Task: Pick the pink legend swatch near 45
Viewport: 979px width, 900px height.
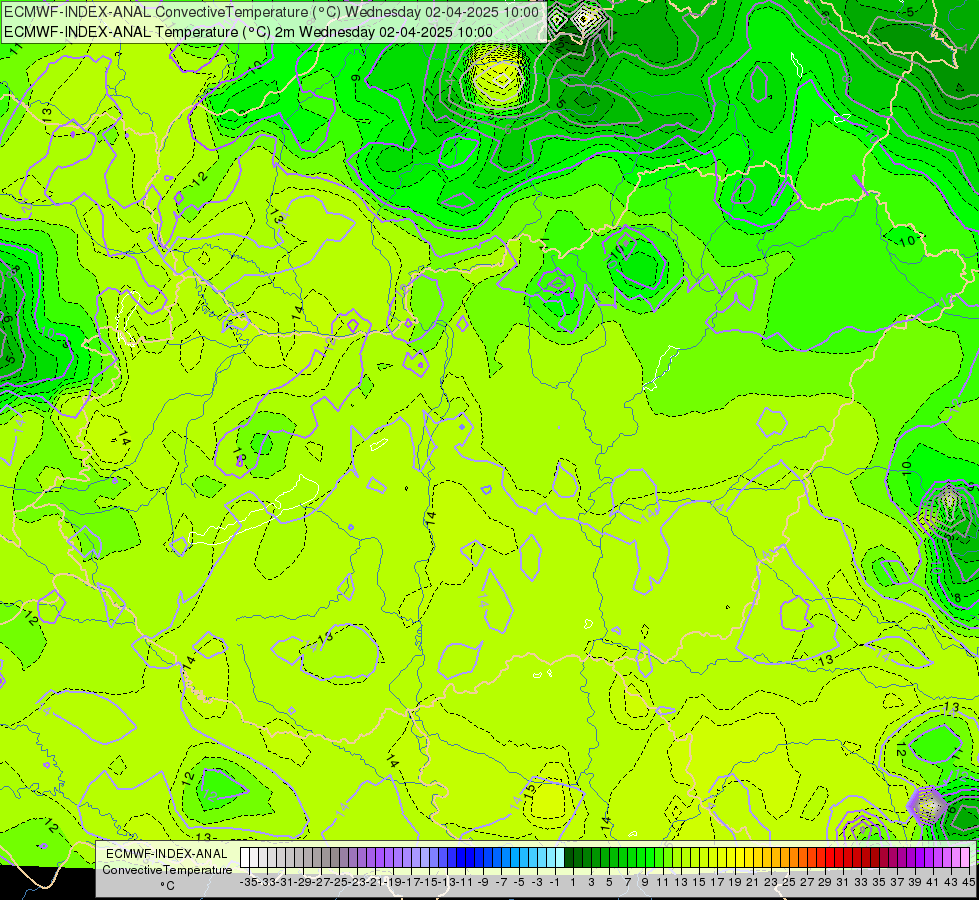Action: tap(965, 857)
